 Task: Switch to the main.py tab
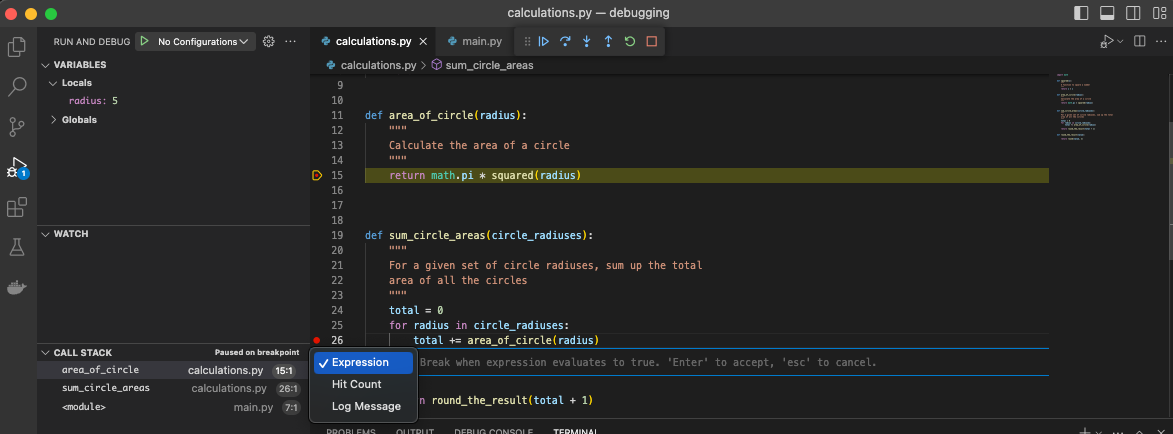[x=474, y=41]
